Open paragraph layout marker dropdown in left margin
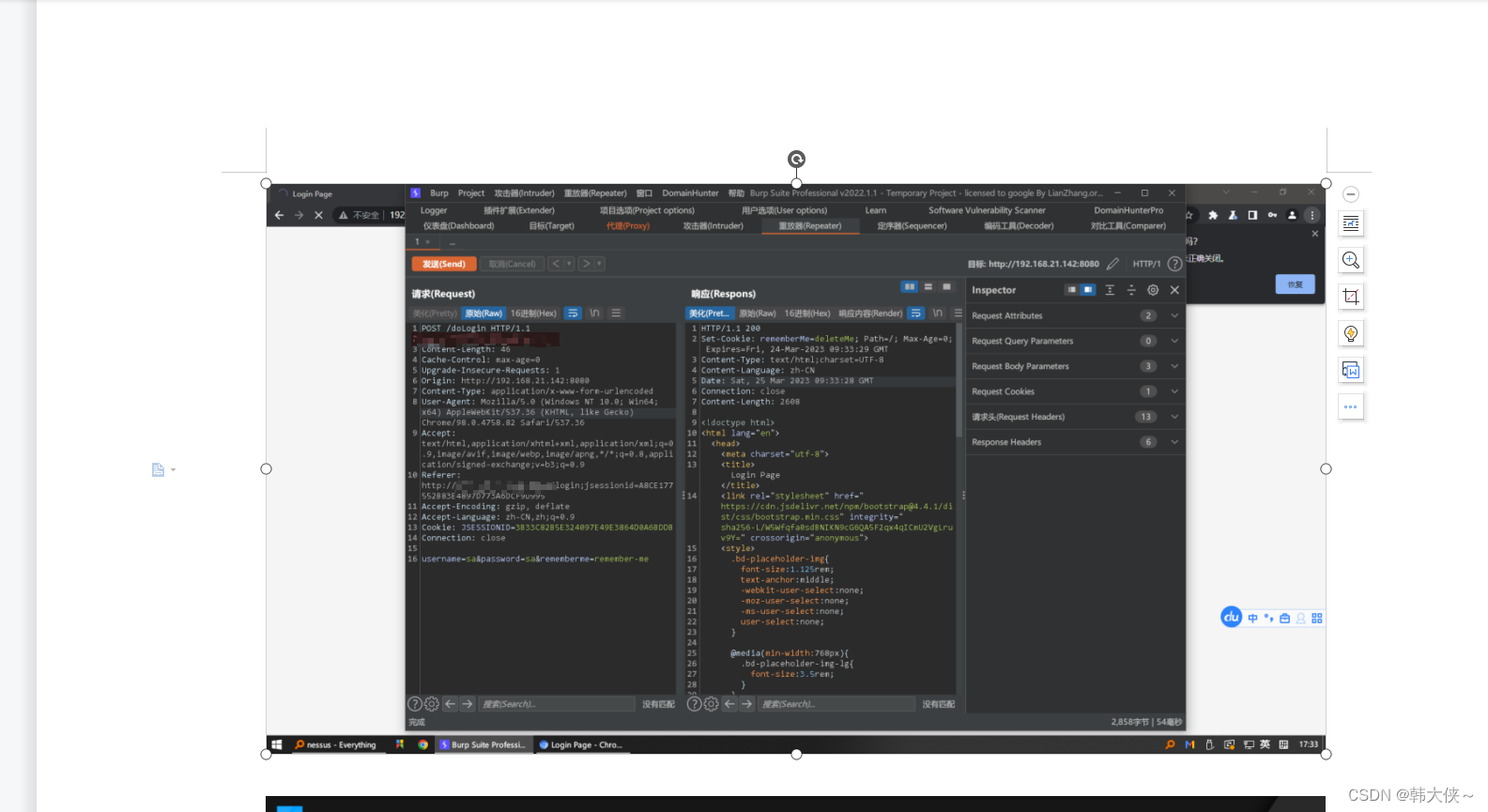 [173, 470]
